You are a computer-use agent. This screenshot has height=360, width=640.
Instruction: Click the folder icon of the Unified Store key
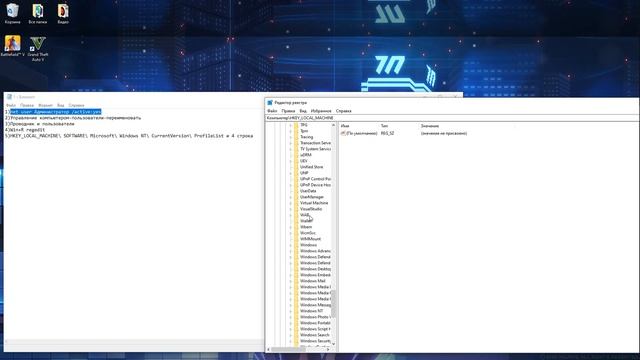[x=296, y=167]
